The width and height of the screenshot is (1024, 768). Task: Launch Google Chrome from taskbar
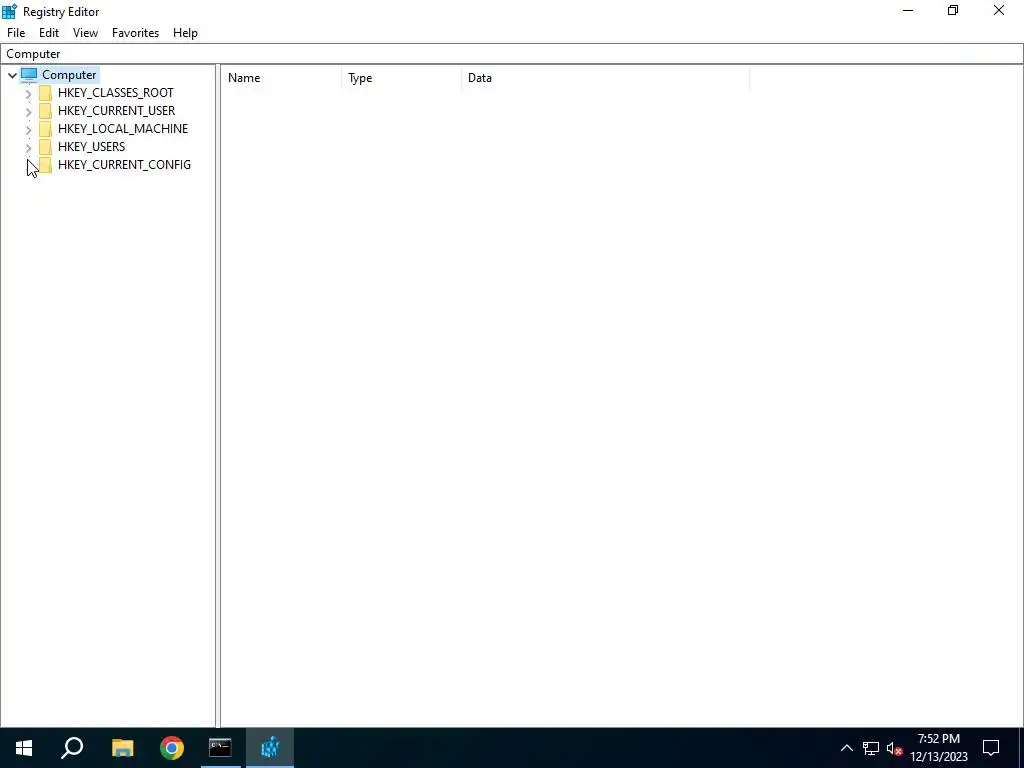click(172, 748)
